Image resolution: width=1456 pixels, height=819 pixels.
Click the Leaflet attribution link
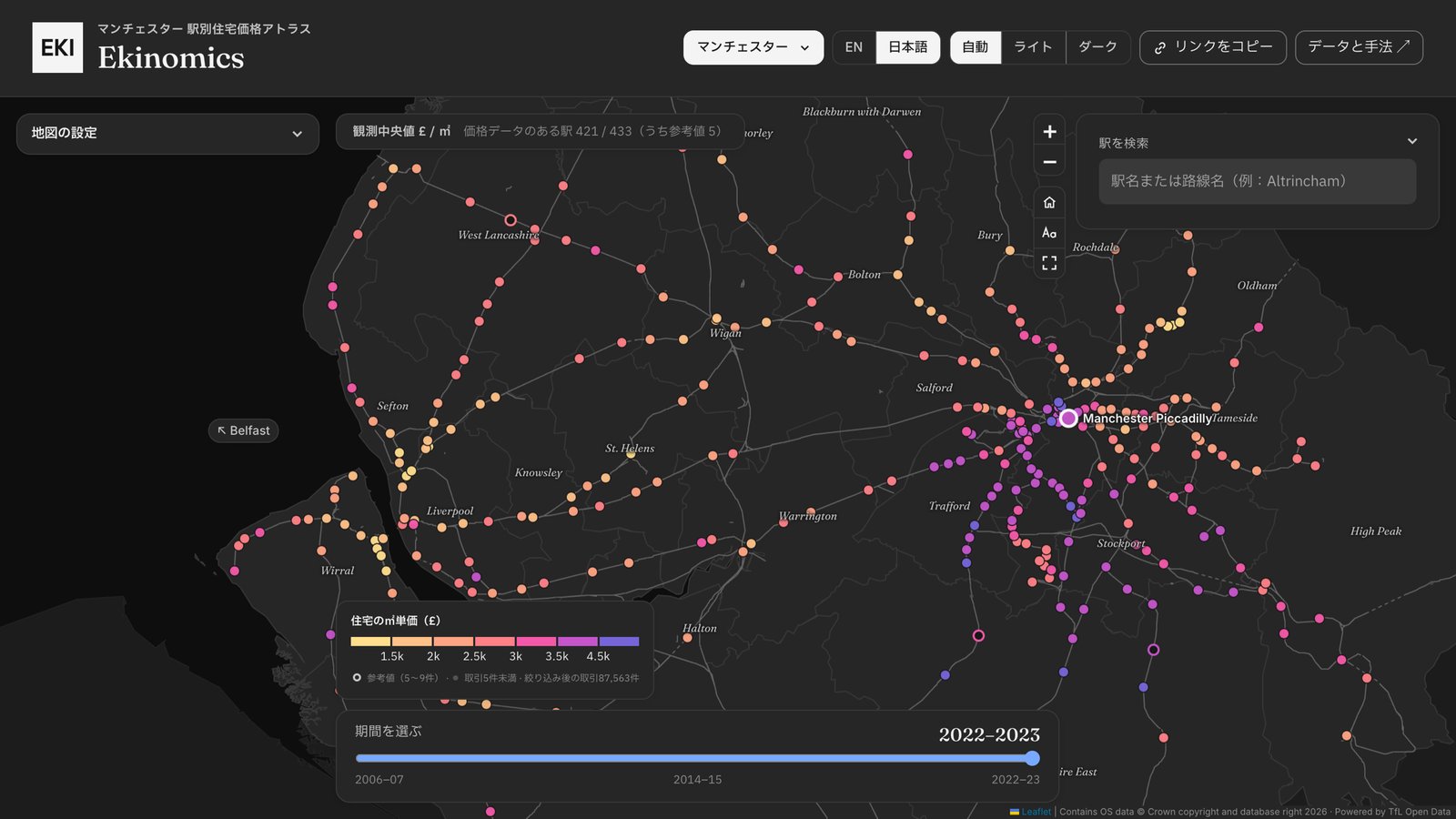tap(1036, 812)
